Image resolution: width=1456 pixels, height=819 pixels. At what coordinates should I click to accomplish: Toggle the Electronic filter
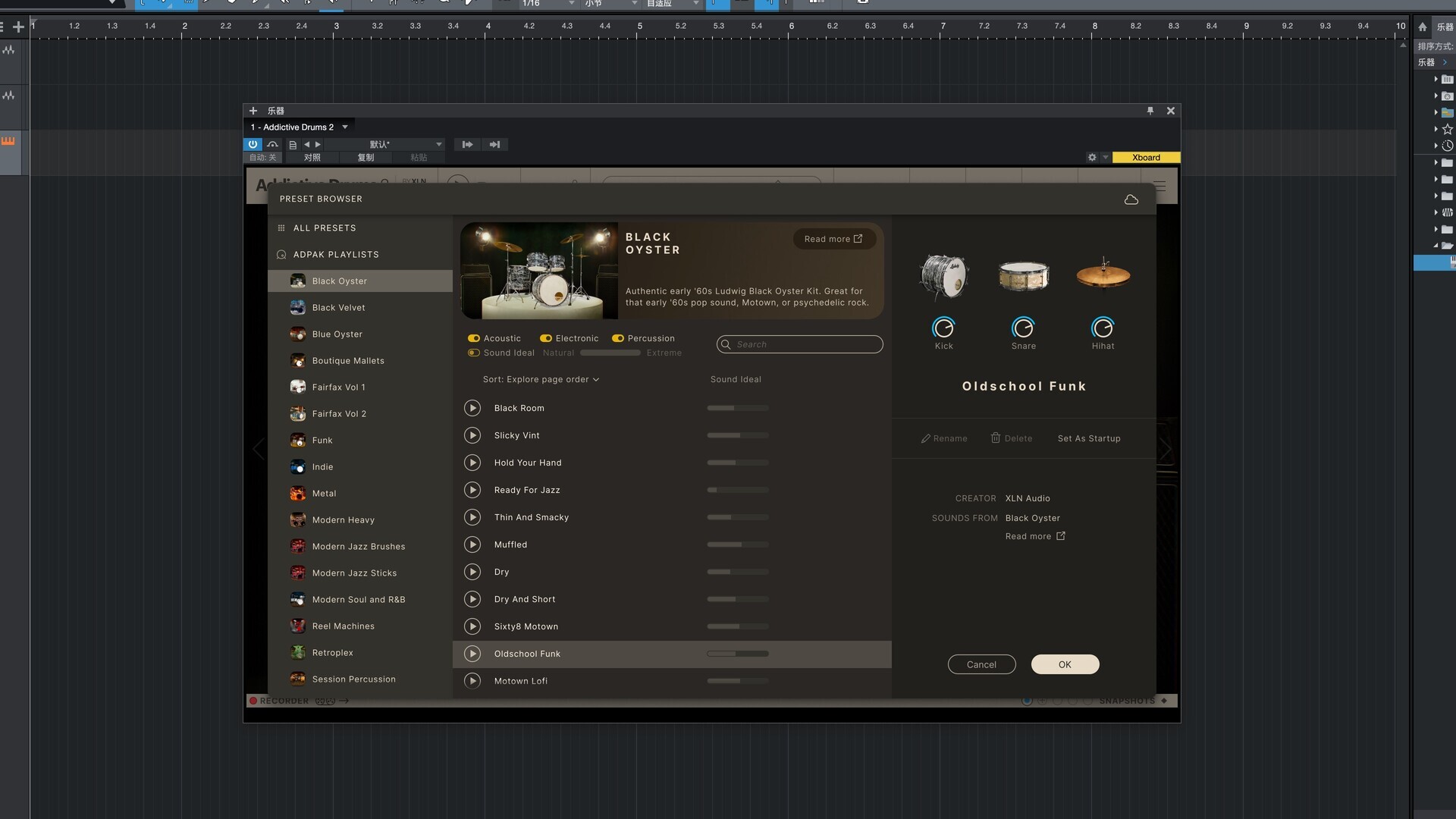click(545, 338)
